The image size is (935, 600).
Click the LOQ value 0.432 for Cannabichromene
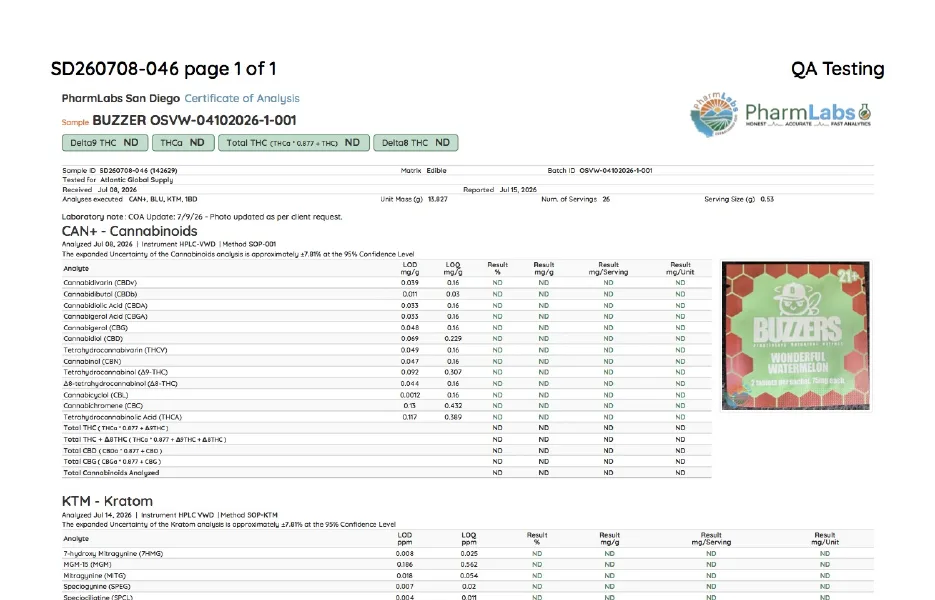(x=453, y=406)
